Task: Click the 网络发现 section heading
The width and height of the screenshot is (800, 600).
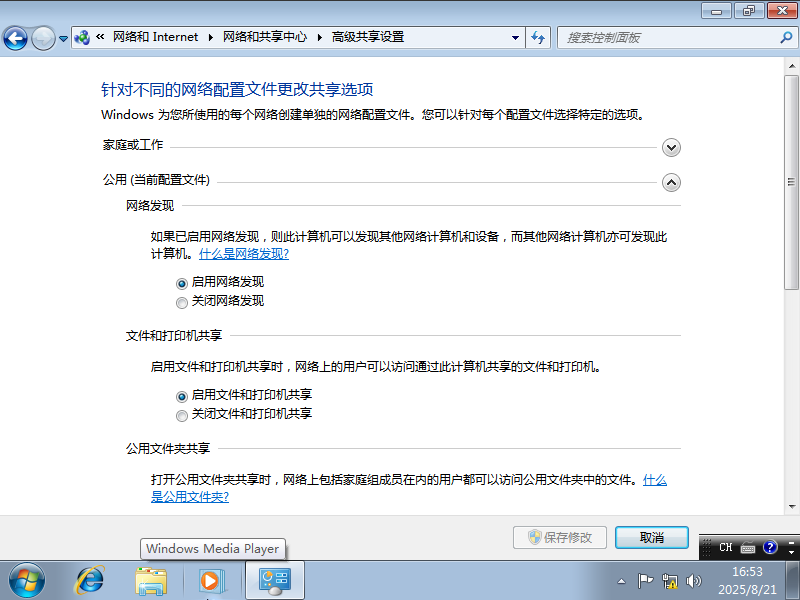Action: tap(150, 206)
